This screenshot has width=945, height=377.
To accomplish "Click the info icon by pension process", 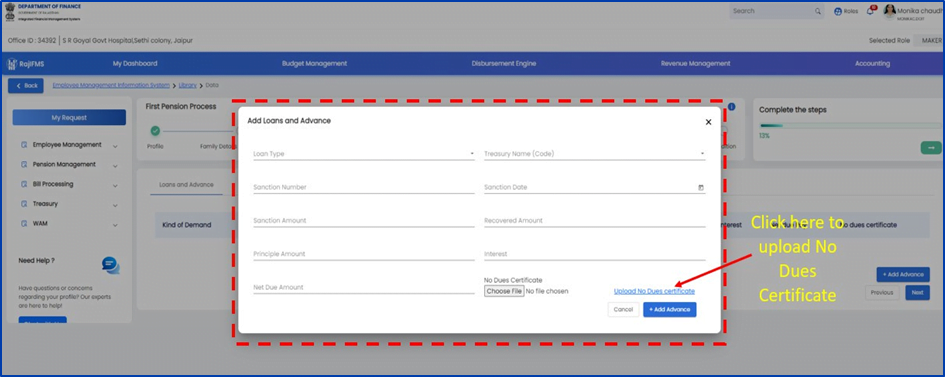I will click(x=732, y=107).
